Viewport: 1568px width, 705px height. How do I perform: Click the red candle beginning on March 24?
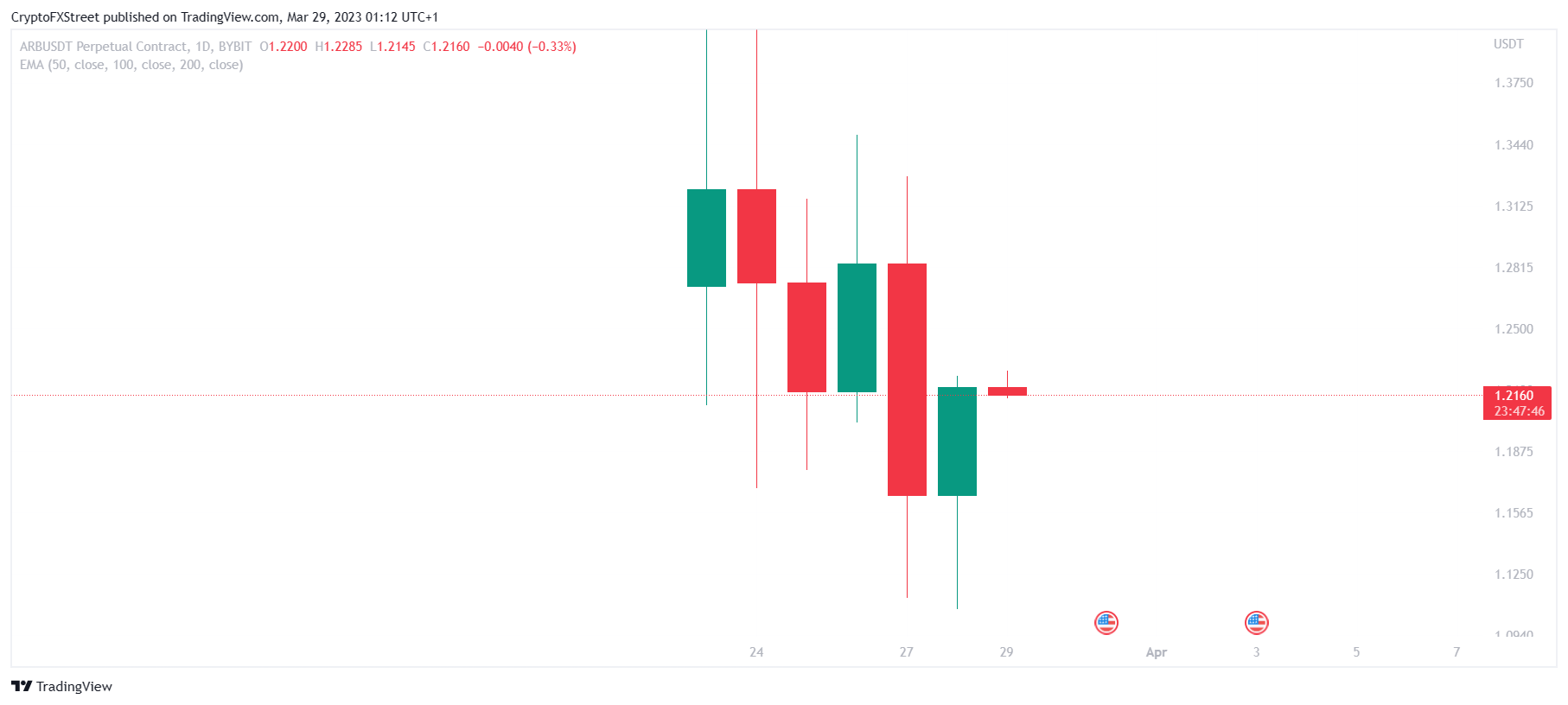click(x=756, y=236)
